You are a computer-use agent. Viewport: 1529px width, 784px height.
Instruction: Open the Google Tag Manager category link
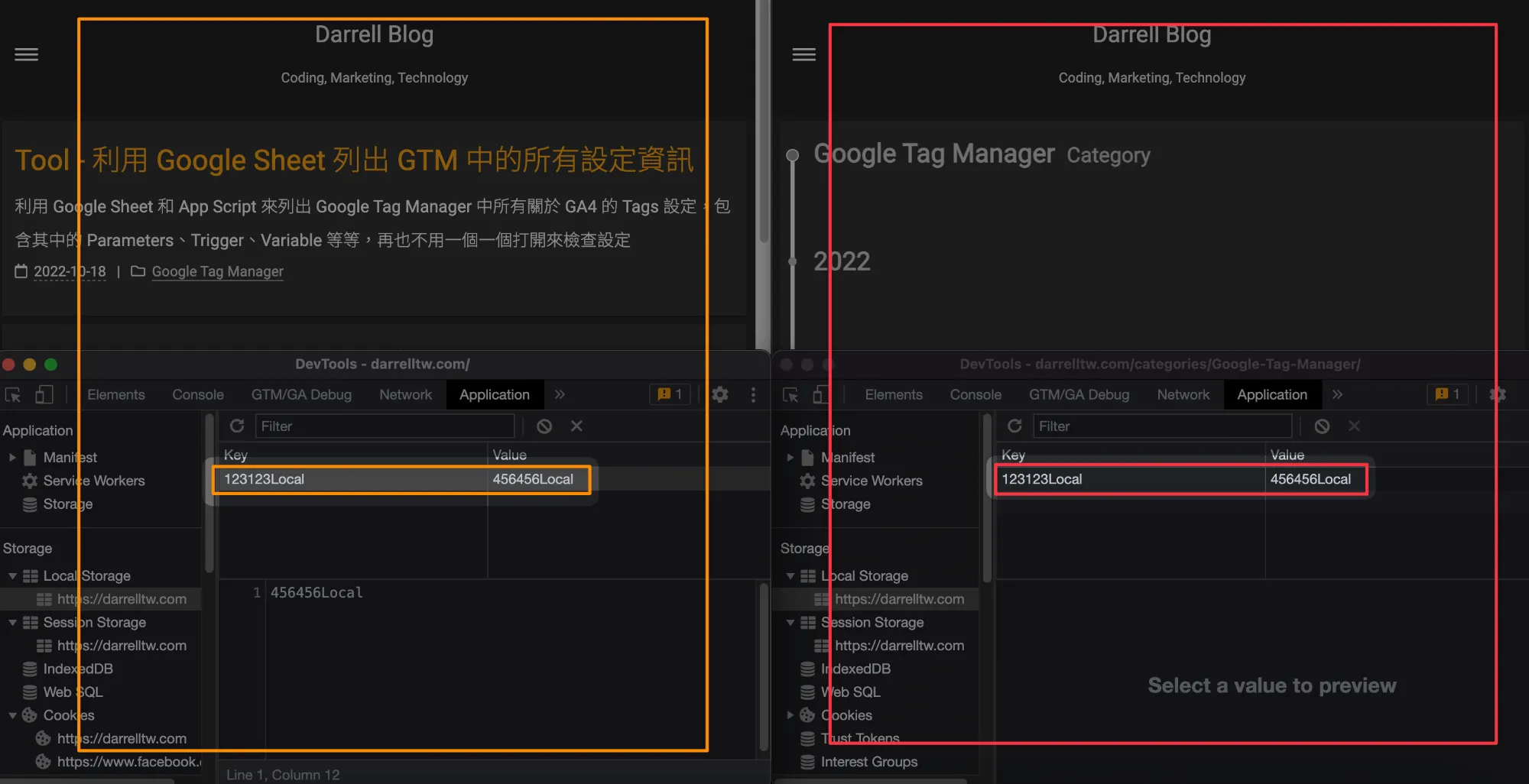[x=217, y=271]
